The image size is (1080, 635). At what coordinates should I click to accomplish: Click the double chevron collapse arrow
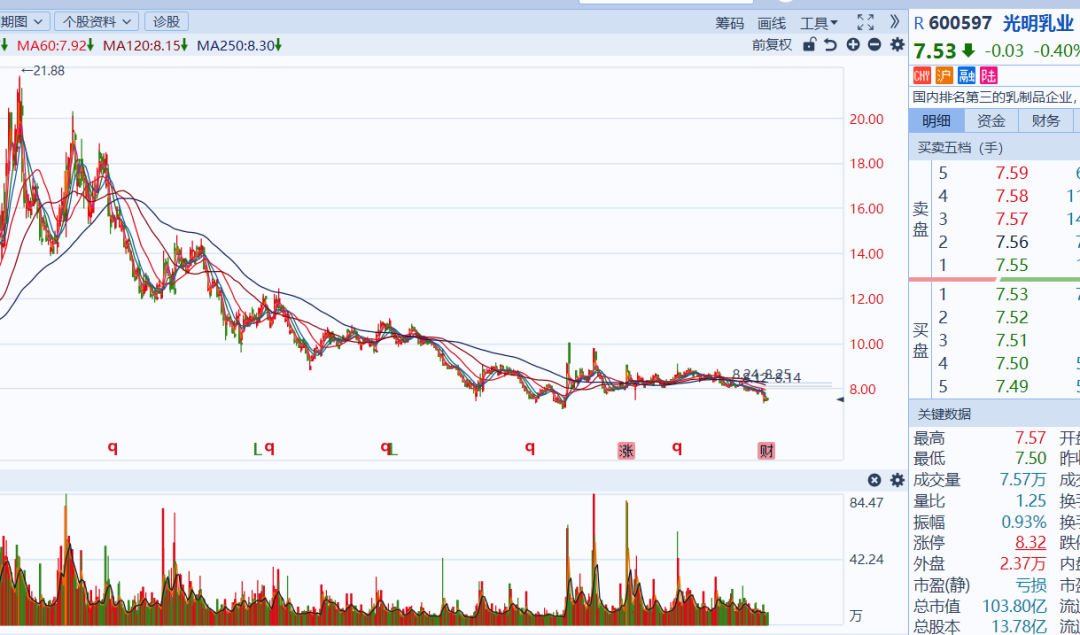pyautogui.click(x=894, y=22)
